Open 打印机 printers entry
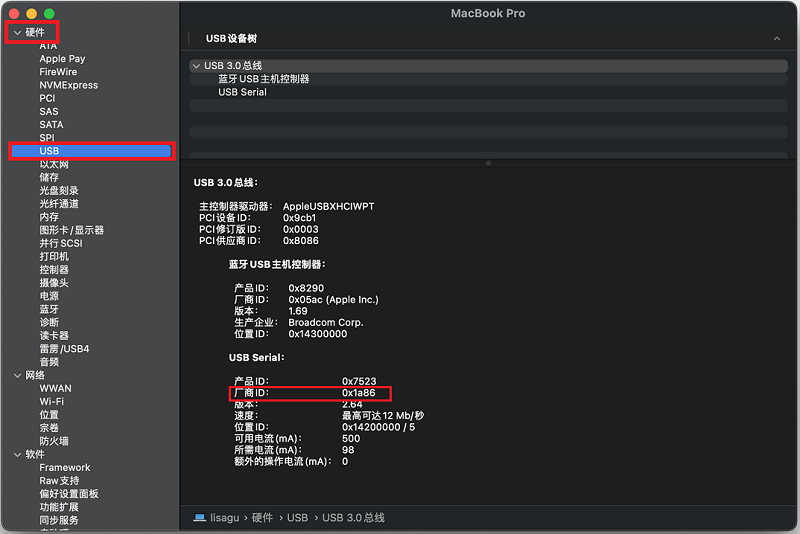 (x=54, y=257)
